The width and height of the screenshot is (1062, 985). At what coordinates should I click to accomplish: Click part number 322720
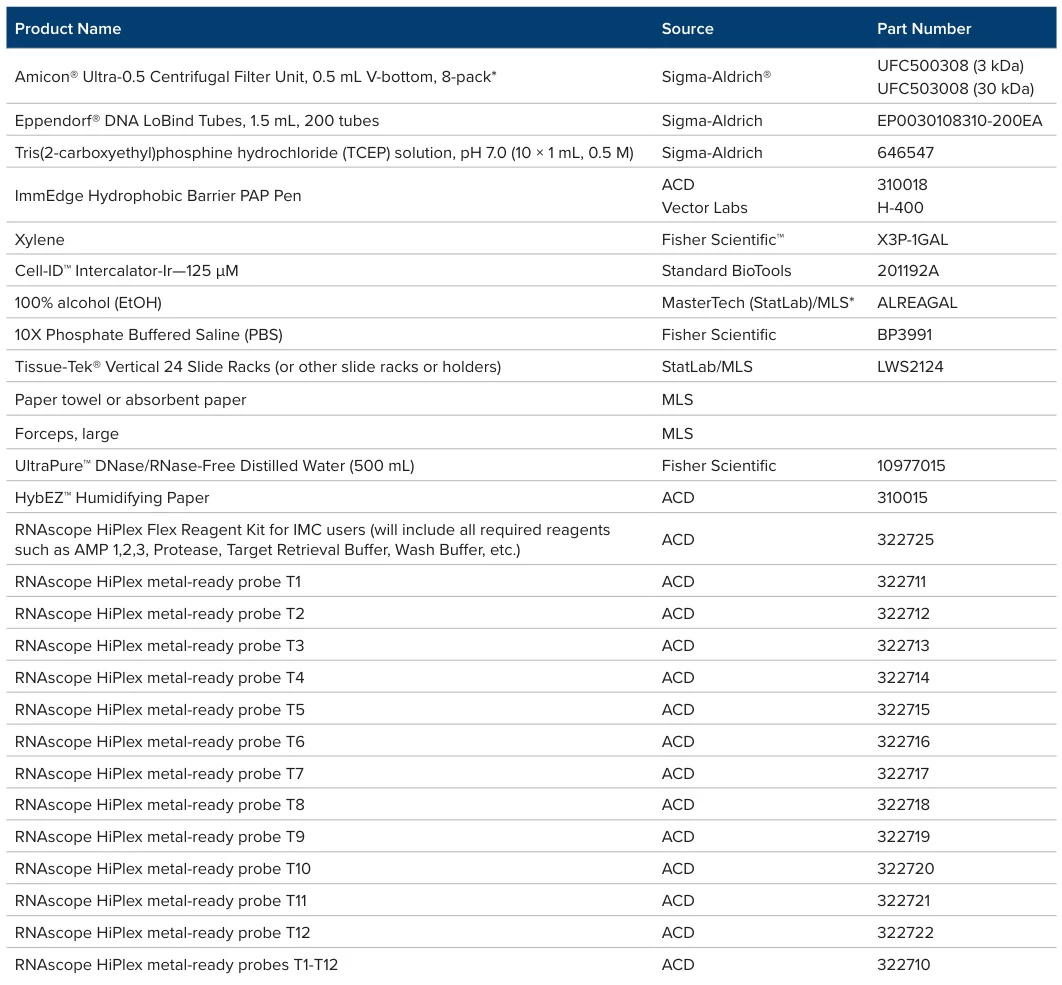[906, 868]
